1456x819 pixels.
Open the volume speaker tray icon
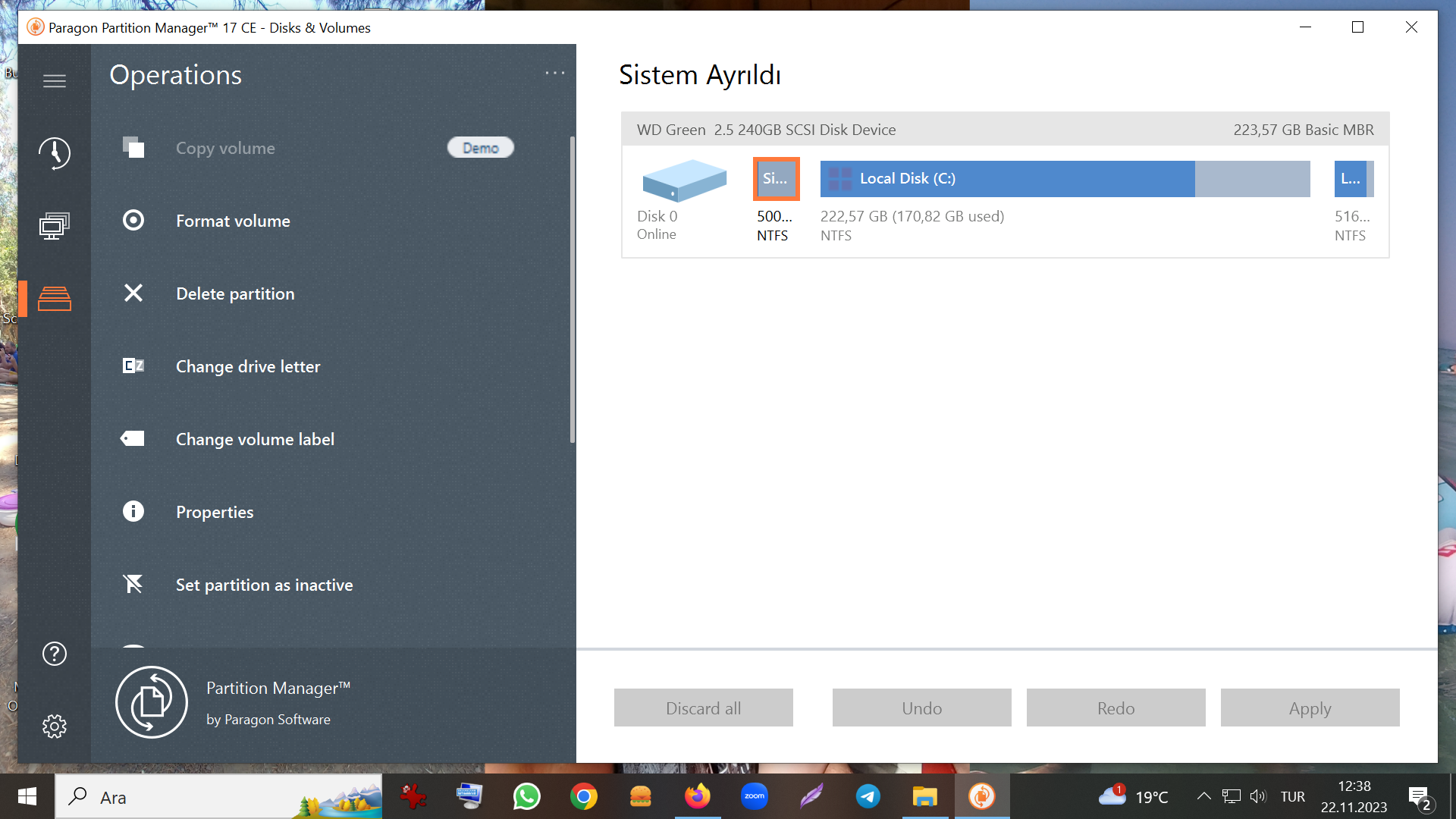pyautogui.click(x=1258, y=796)
